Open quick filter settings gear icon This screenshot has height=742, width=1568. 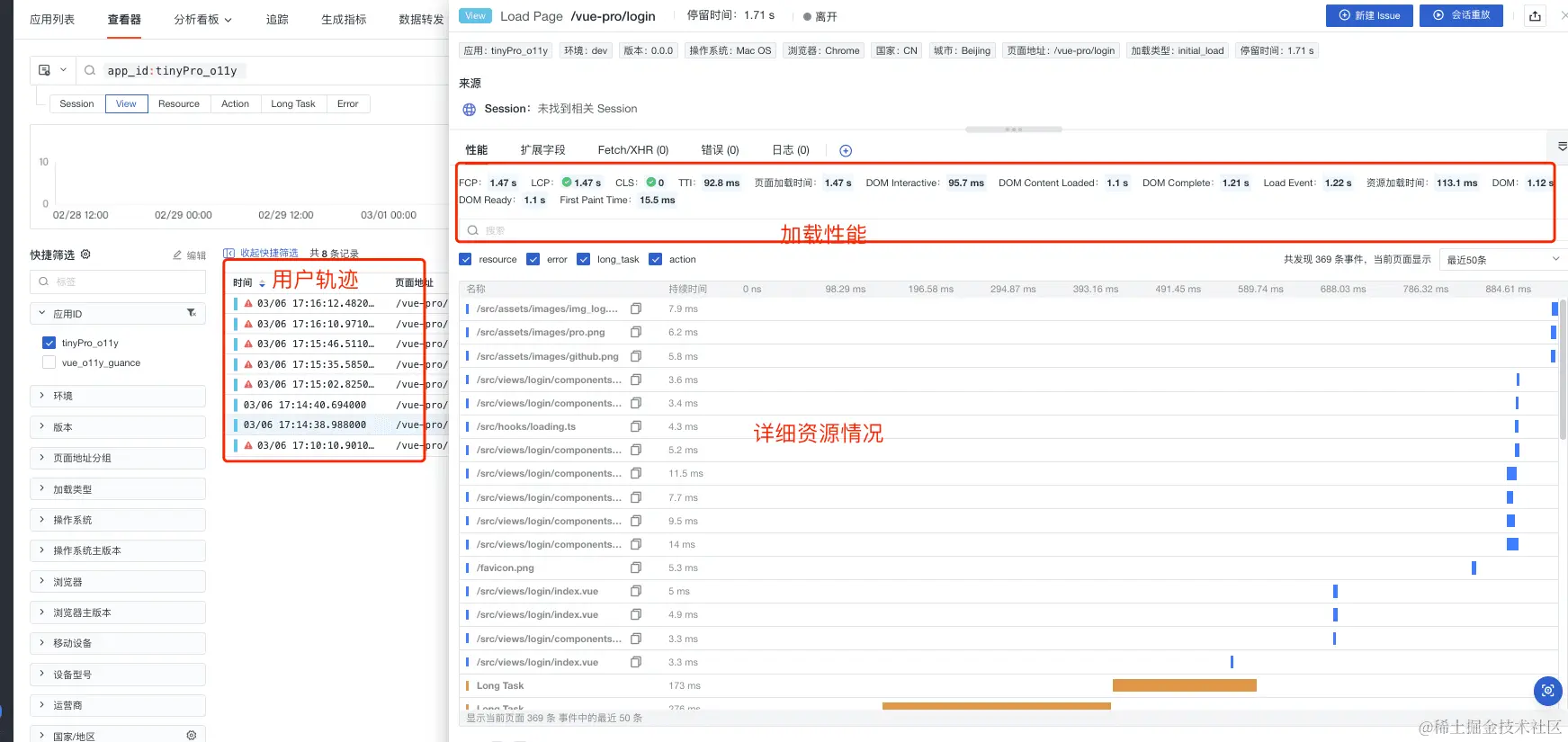click(85, 255)
